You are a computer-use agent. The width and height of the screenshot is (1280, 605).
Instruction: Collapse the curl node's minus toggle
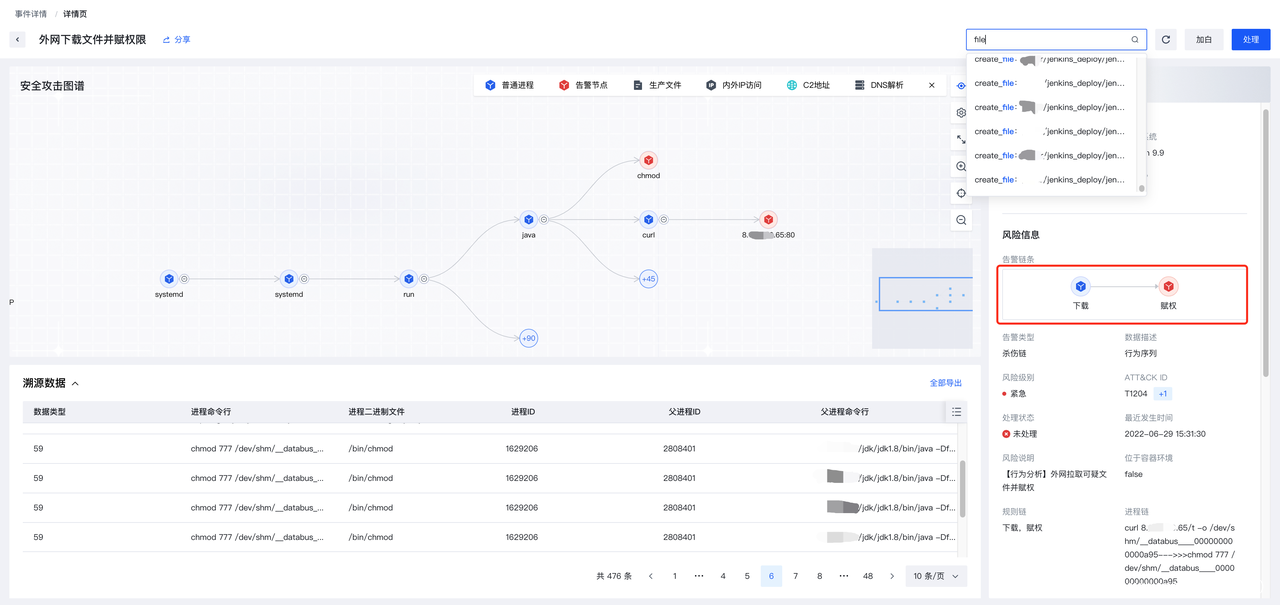pos(664,219)
